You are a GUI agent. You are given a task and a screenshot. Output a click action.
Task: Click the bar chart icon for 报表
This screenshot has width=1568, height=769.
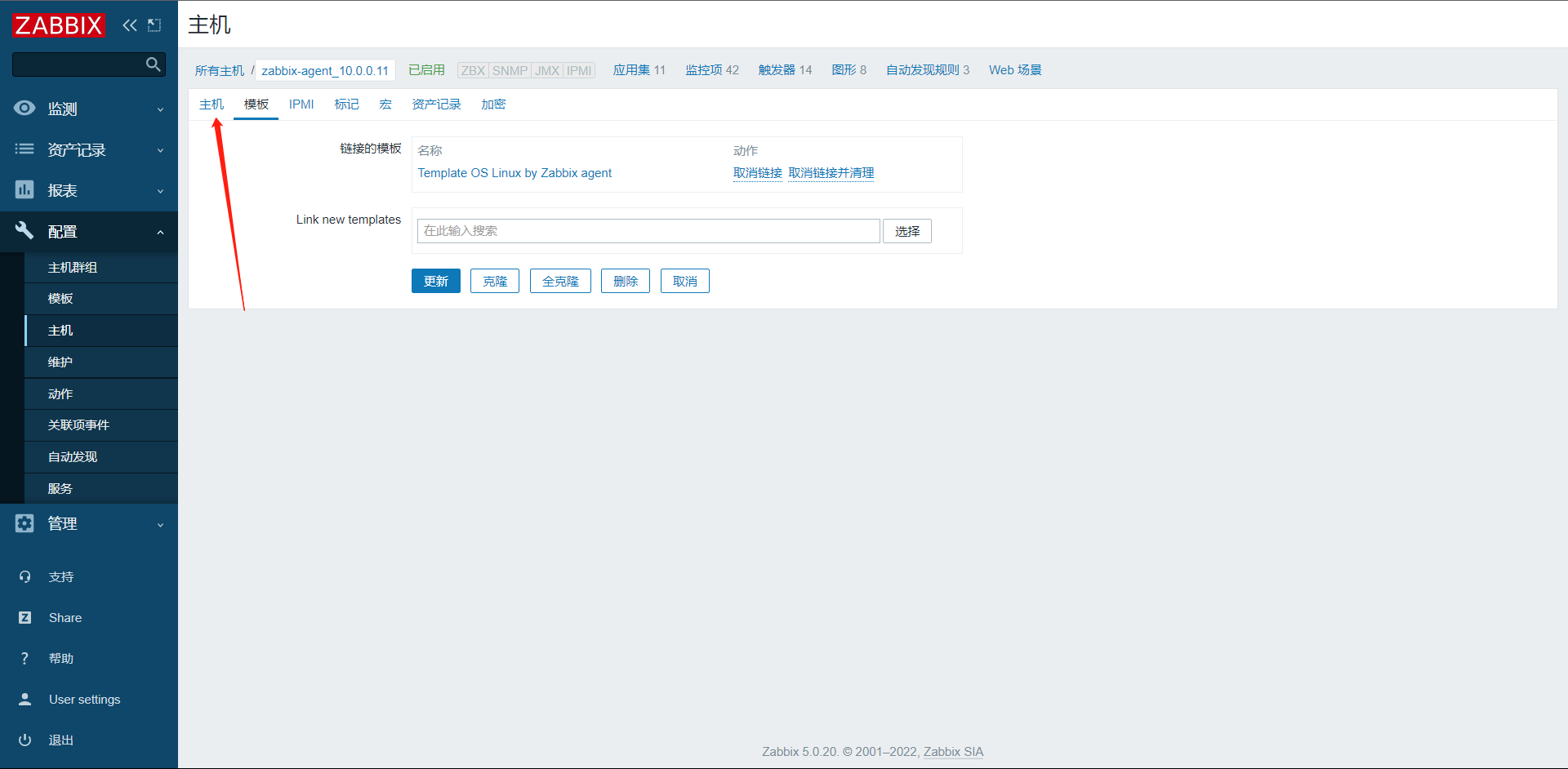coord(24,190)
